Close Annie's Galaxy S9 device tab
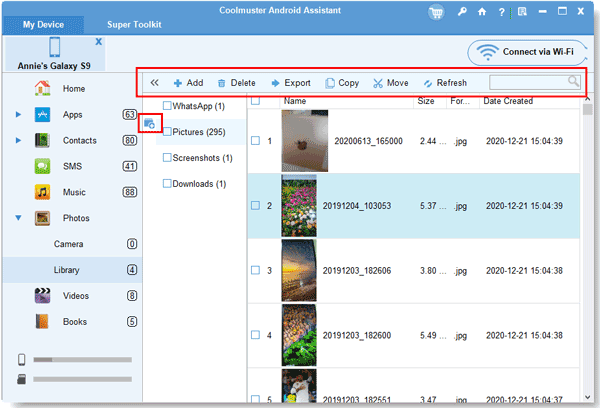This screenshot has width=600, height=408. click(x=99, y=41)
